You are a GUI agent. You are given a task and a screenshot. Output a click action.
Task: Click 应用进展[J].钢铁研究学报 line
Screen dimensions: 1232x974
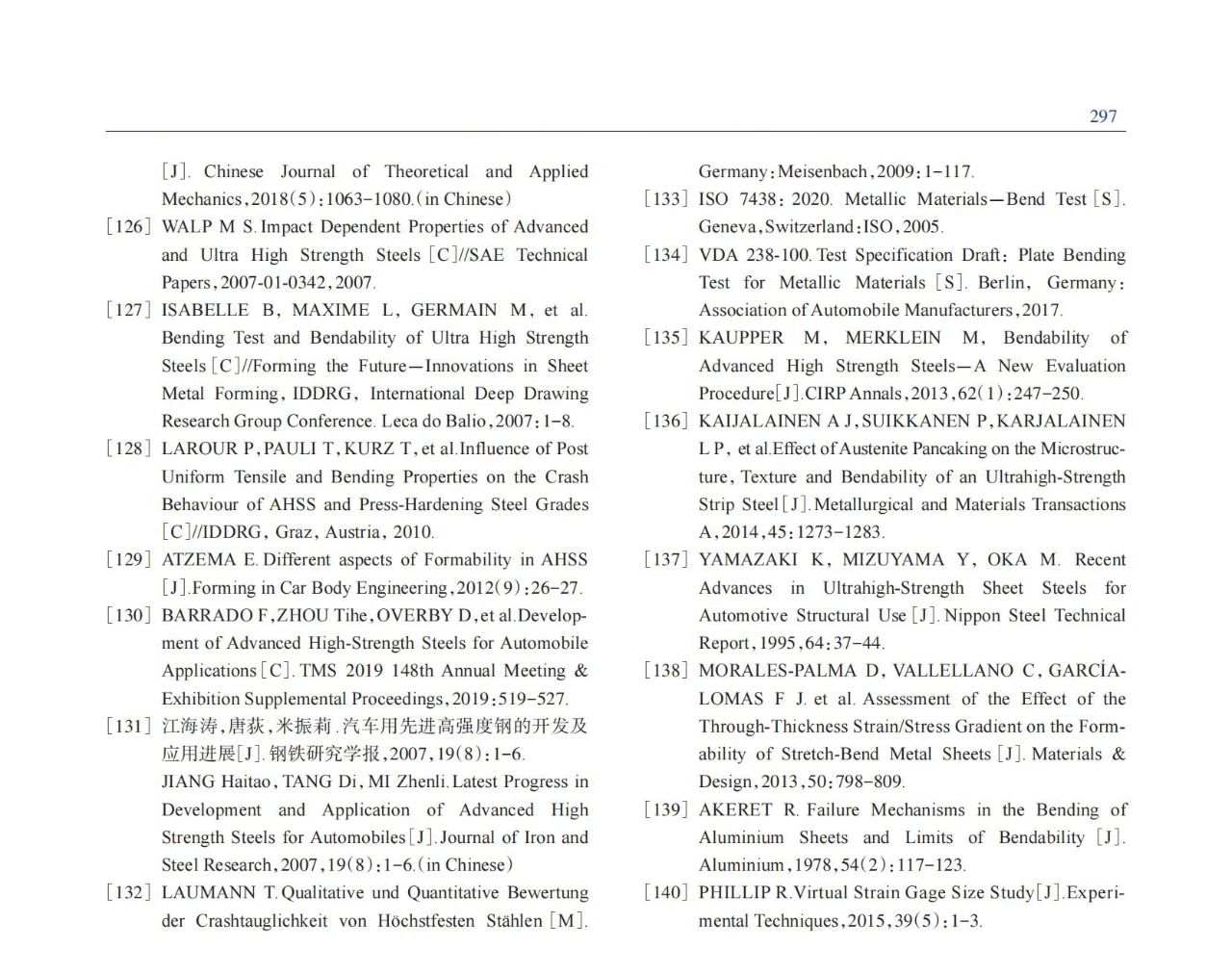point(344,754)
